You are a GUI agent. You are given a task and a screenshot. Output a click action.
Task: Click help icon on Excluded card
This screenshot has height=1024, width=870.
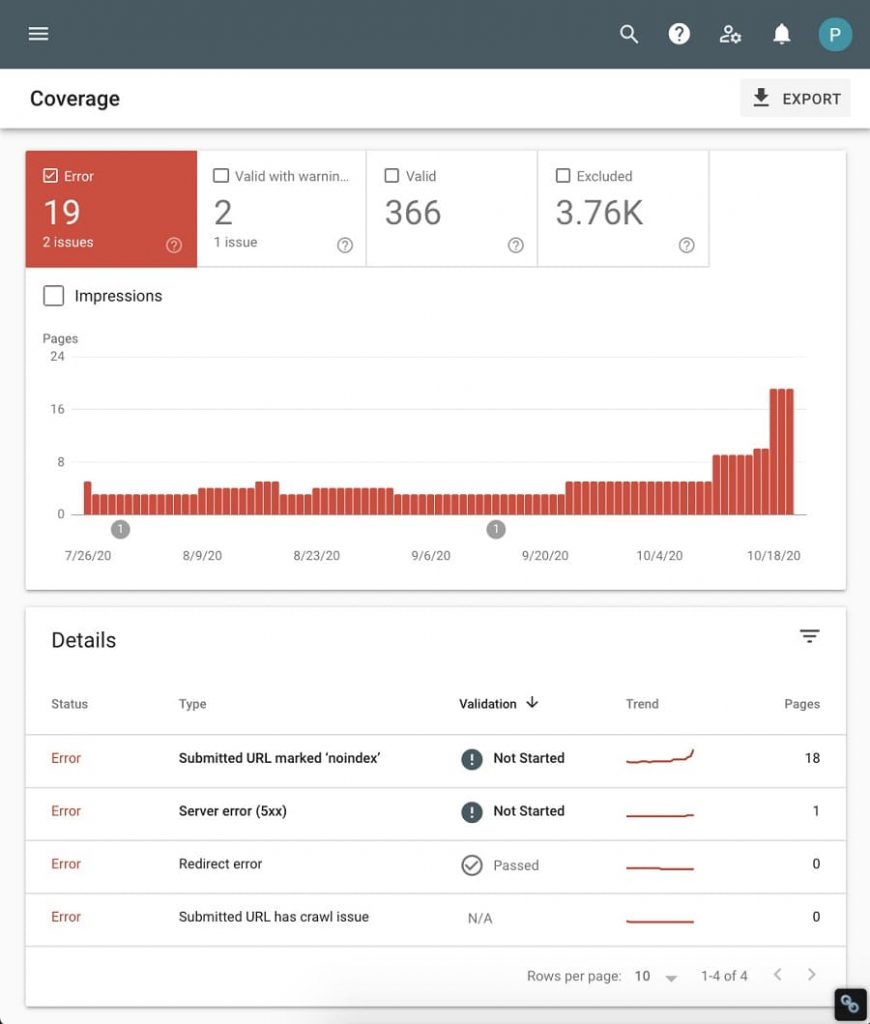tap(686, 245)
